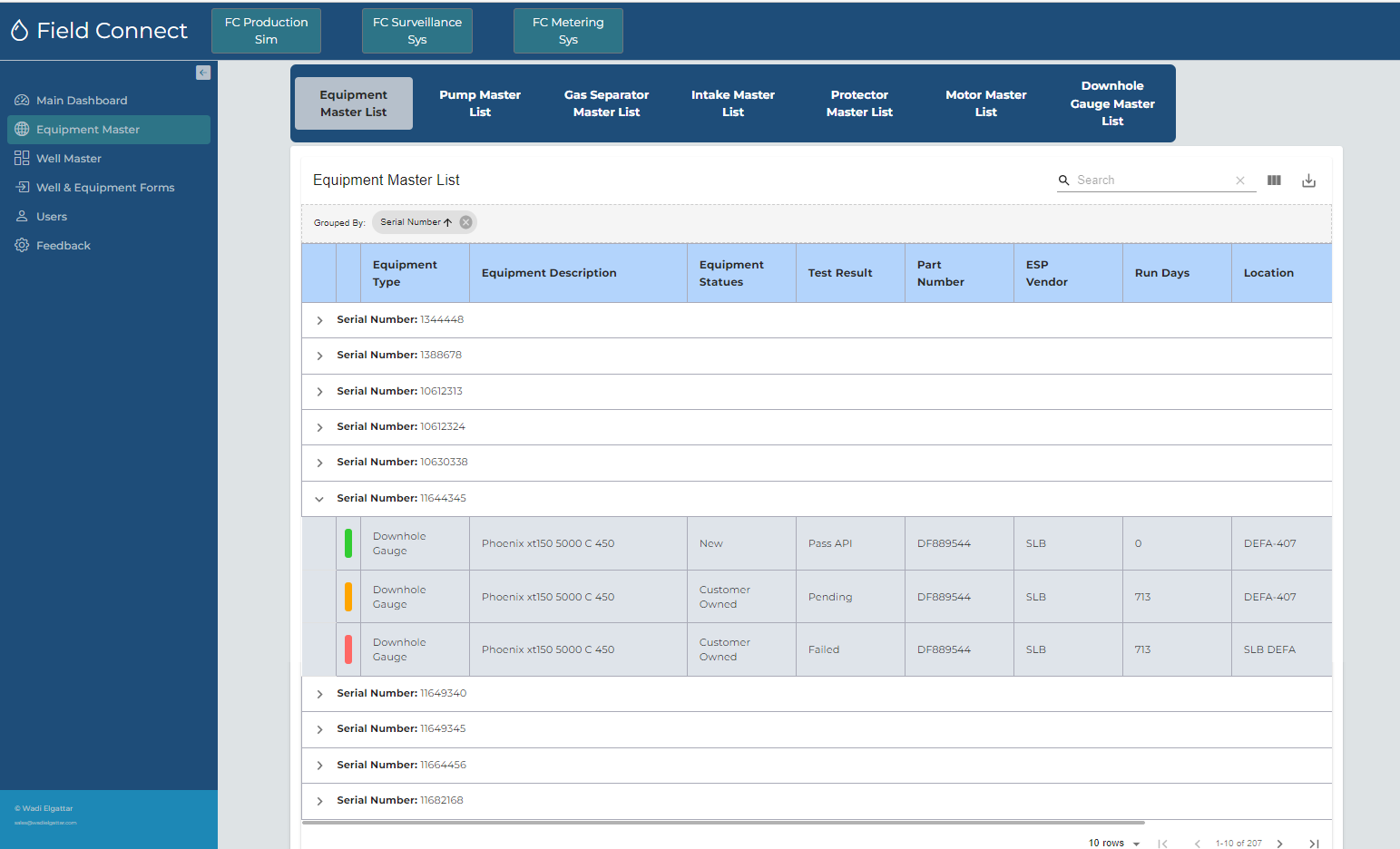This screenshot has height=849, width=1400.
Task: Open FC Metering Sys
Action: coord(568,31)
